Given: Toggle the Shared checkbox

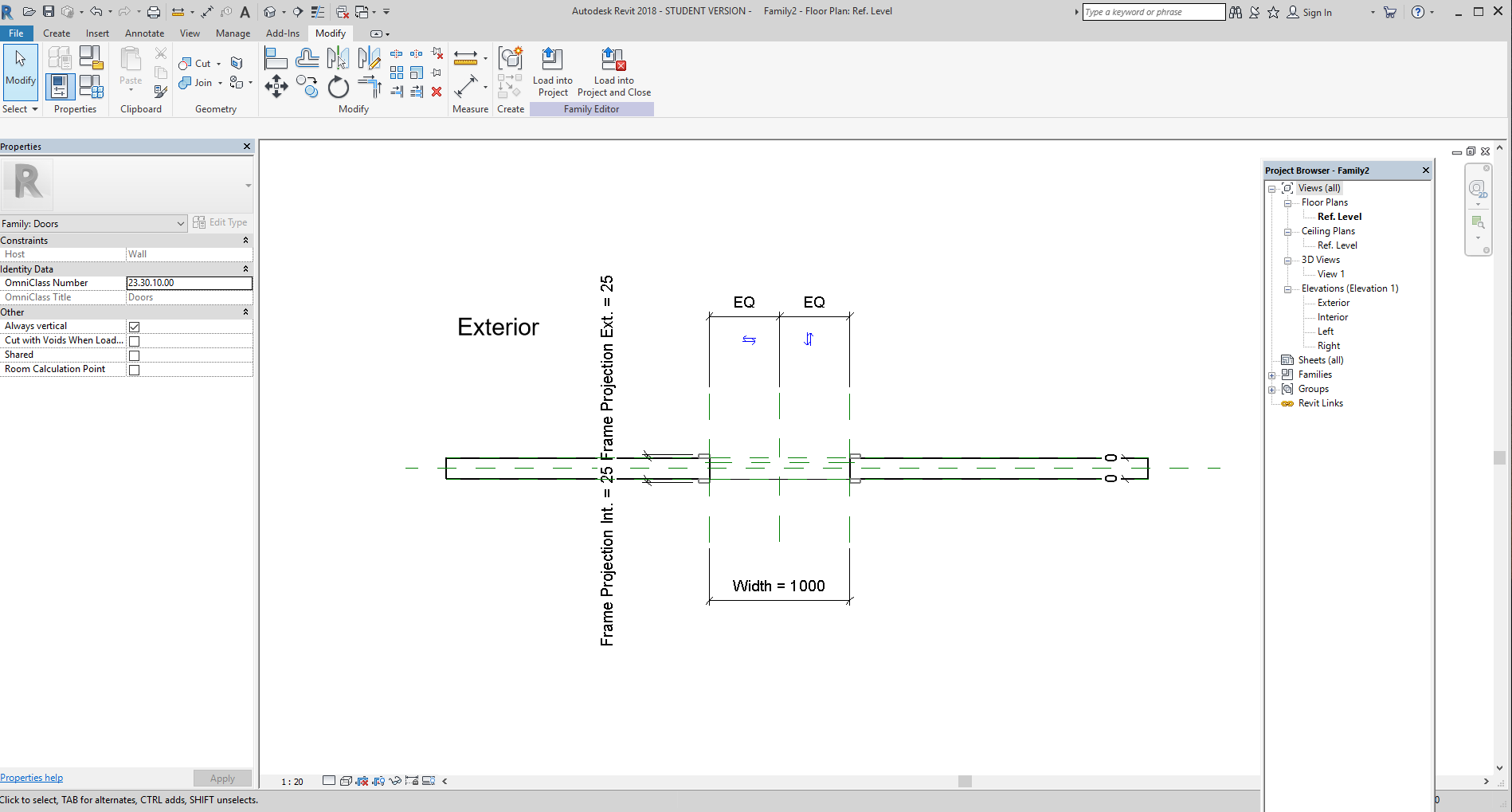Looking at the screenshot, I should tap(135, 355).
